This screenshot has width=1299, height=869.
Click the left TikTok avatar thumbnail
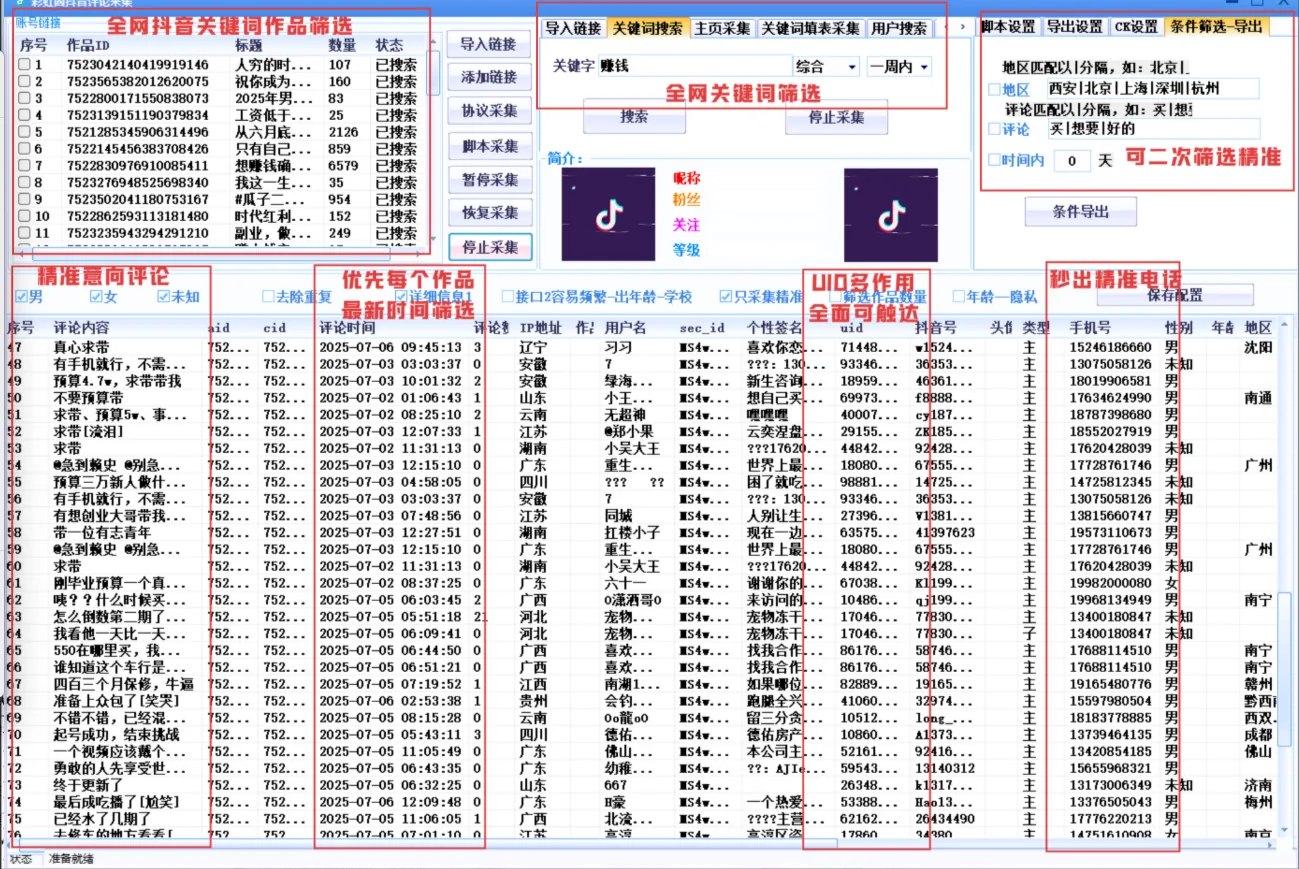coord(608,213)
